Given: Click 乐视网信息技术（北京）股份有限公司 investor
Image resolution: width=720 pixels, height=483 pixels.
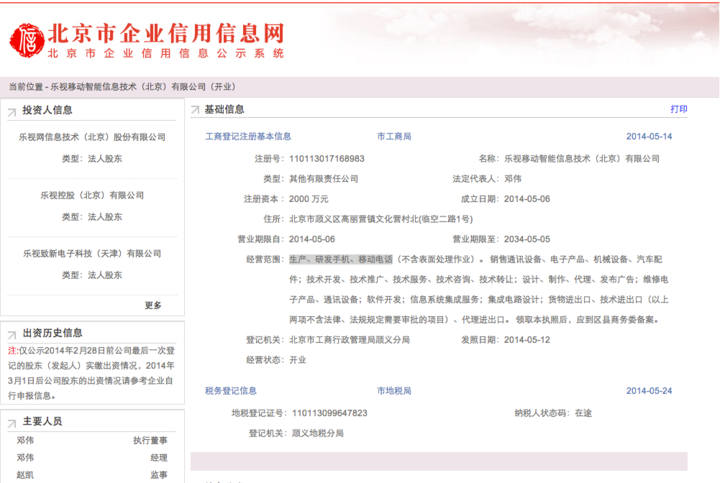Looking at the screenshot, I should pyautogui.click(x=92, y=136).
